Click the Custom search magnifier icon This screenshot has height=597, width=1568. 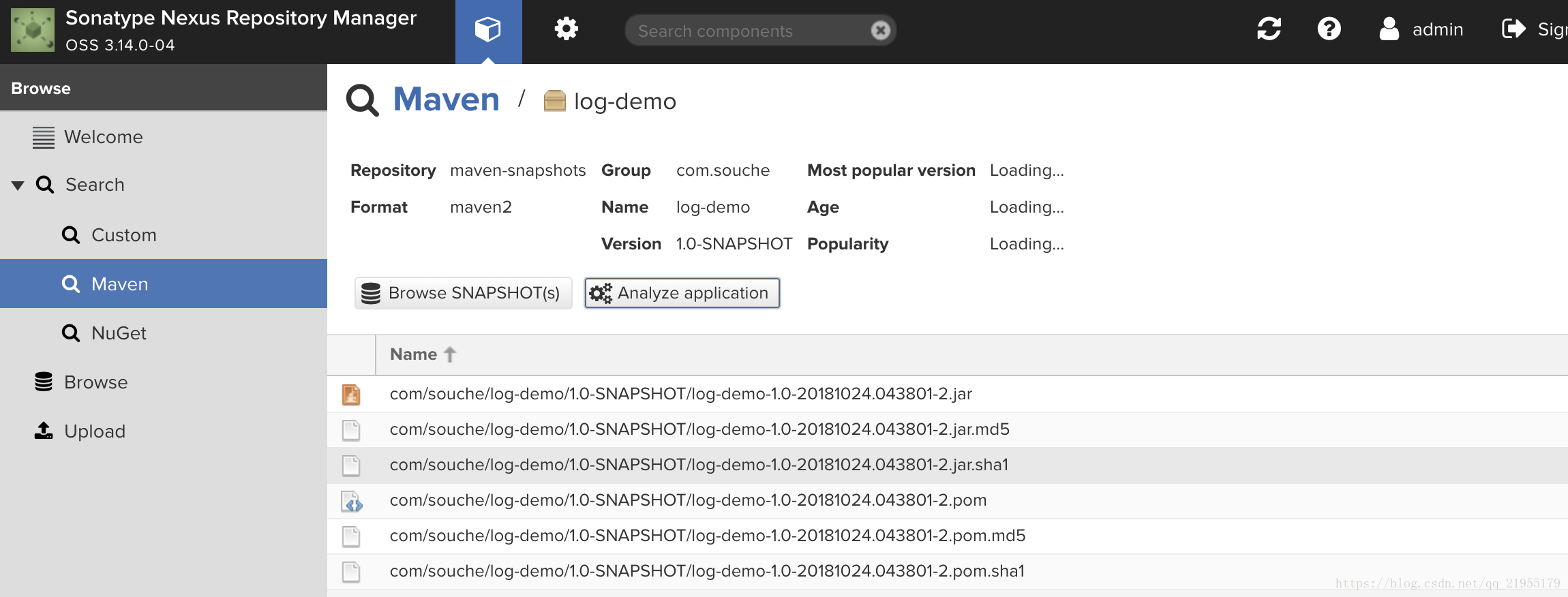tap(71, 235)
